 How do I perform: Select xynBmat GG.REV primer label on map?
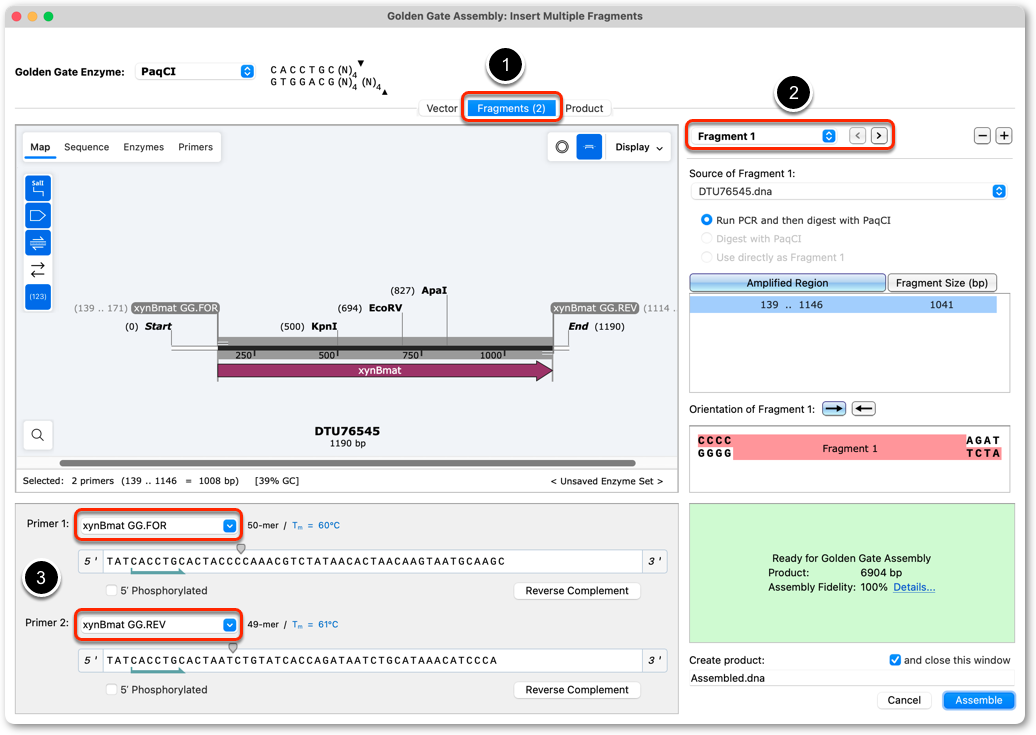tap(595, 308)
